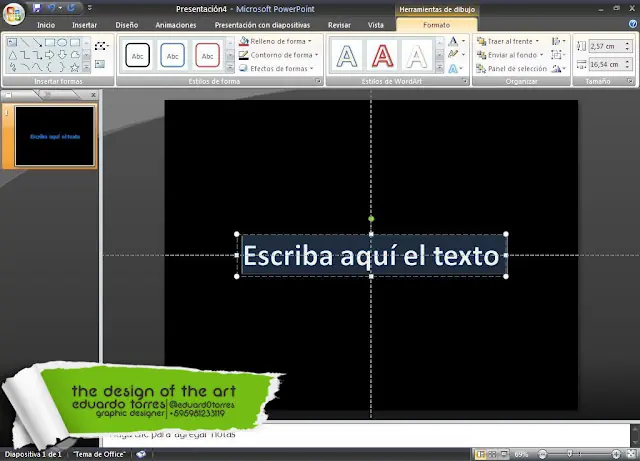Switch to the Insertar tab
The image size is (640, 461).
point(85,24)
